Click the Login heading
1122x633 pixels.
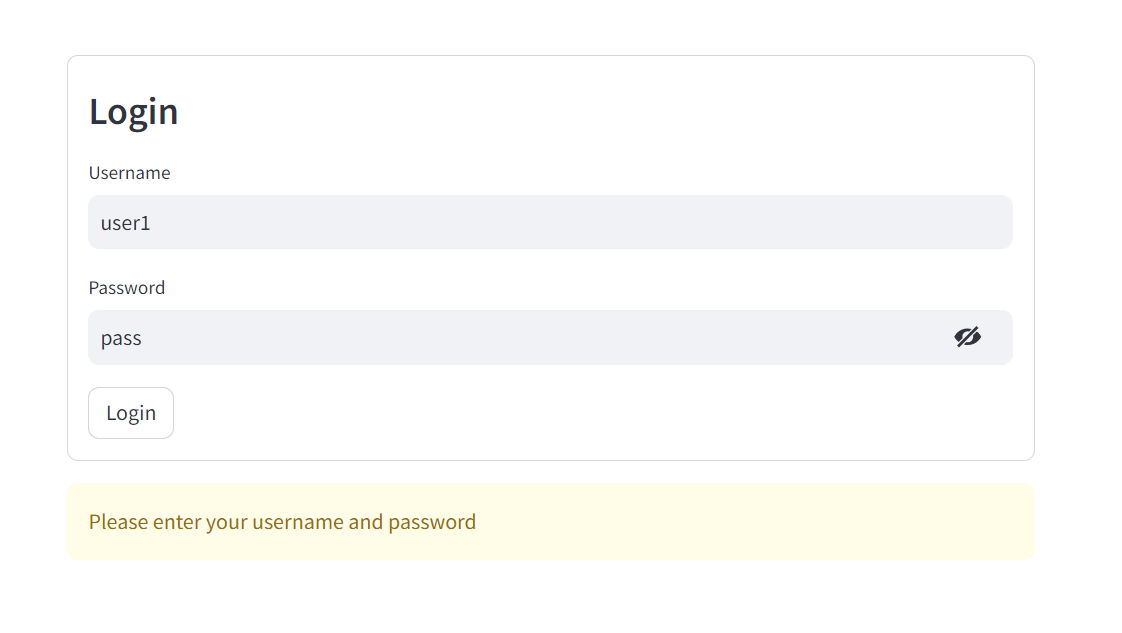(x=133, y=112)
